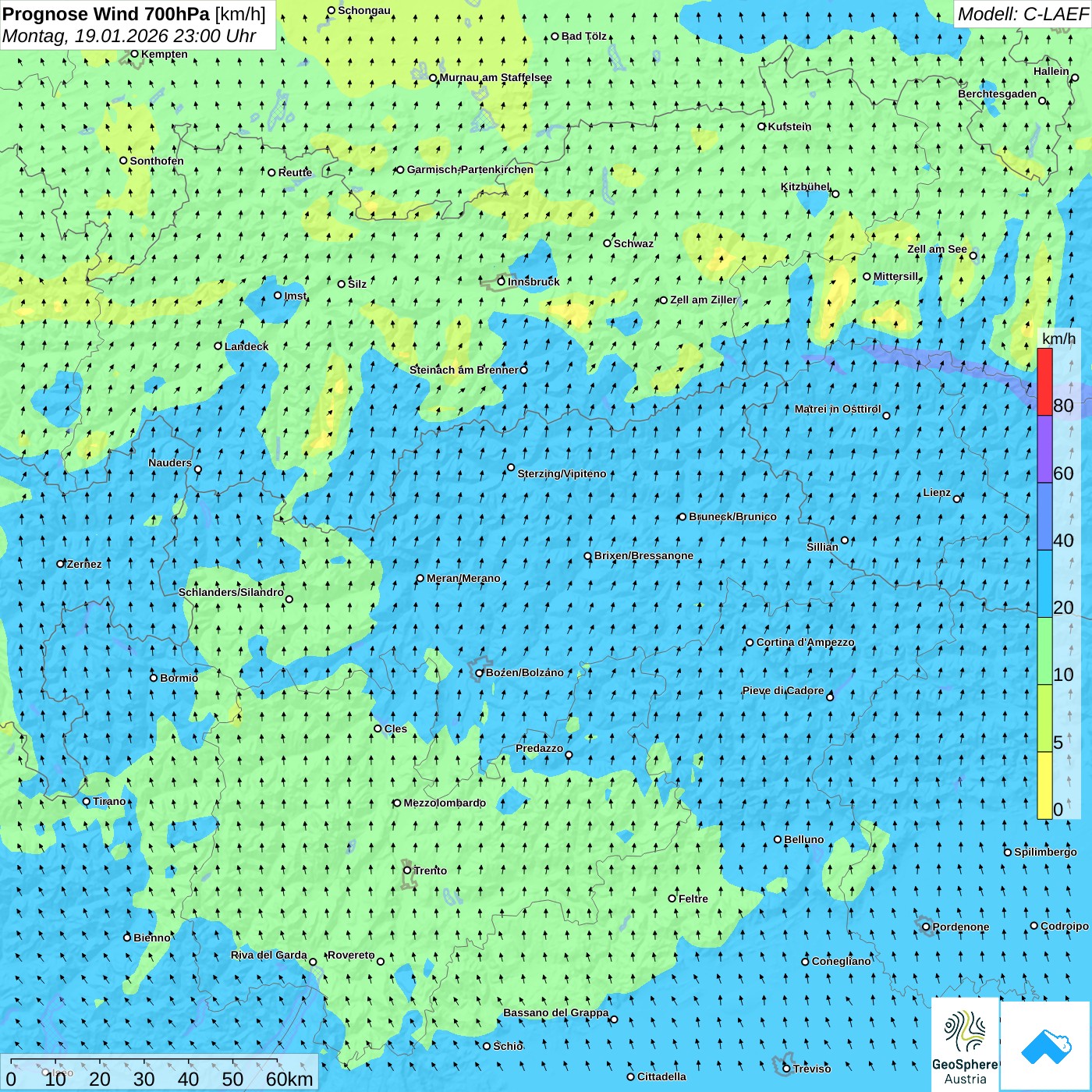Click the Bassano del Grappa label
This screenshot has width=1092, height=1092.
click(x=556, y=1013)
